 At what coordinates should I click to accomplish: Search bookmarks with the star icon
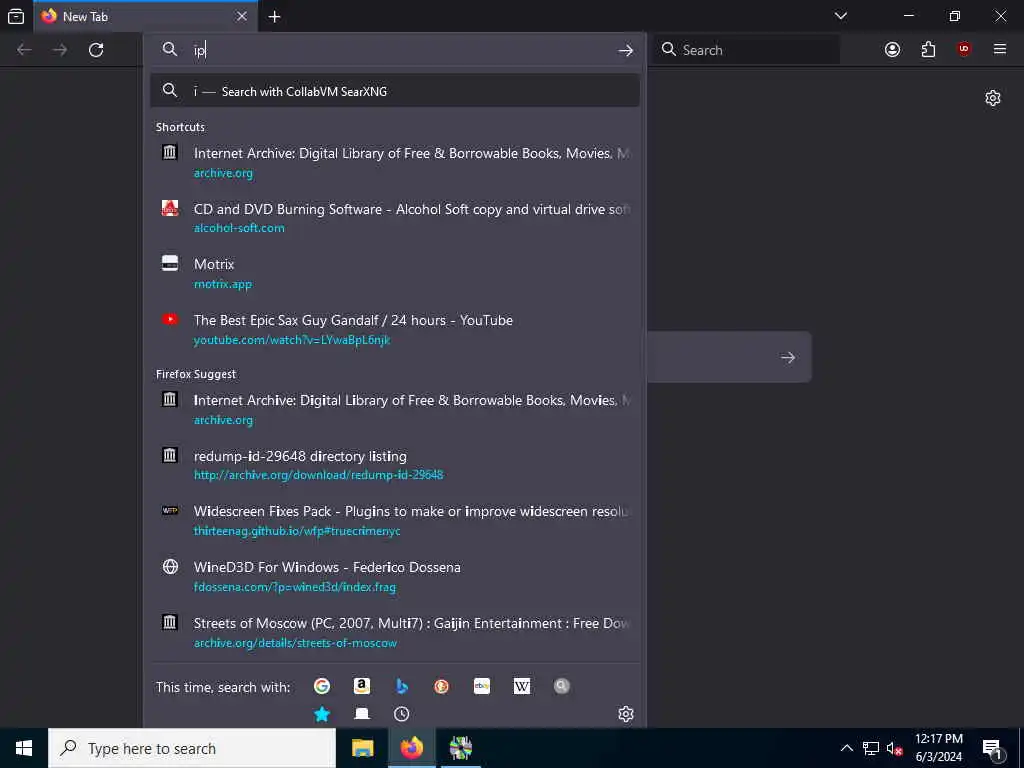click(321, 714)
